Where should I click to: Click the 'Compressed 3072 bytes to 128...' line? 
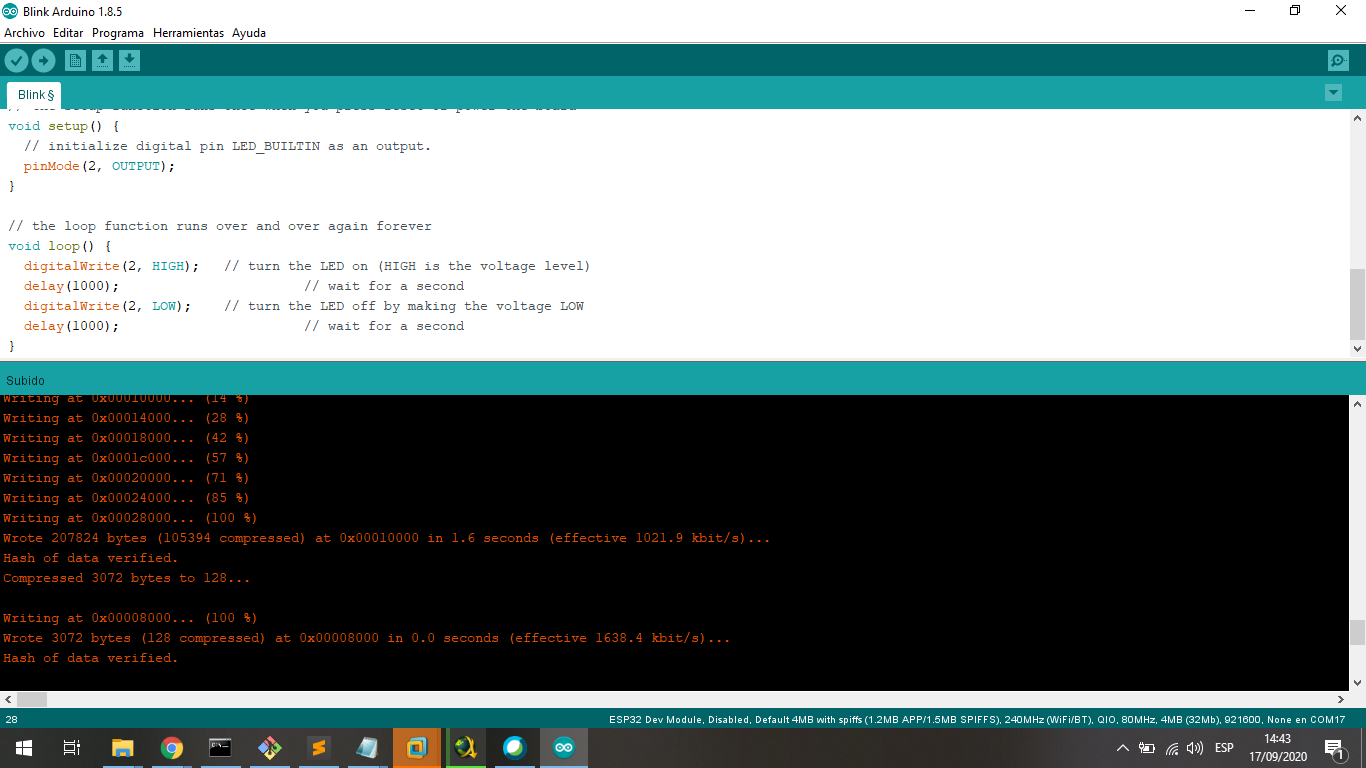click(x=127, y=578)
